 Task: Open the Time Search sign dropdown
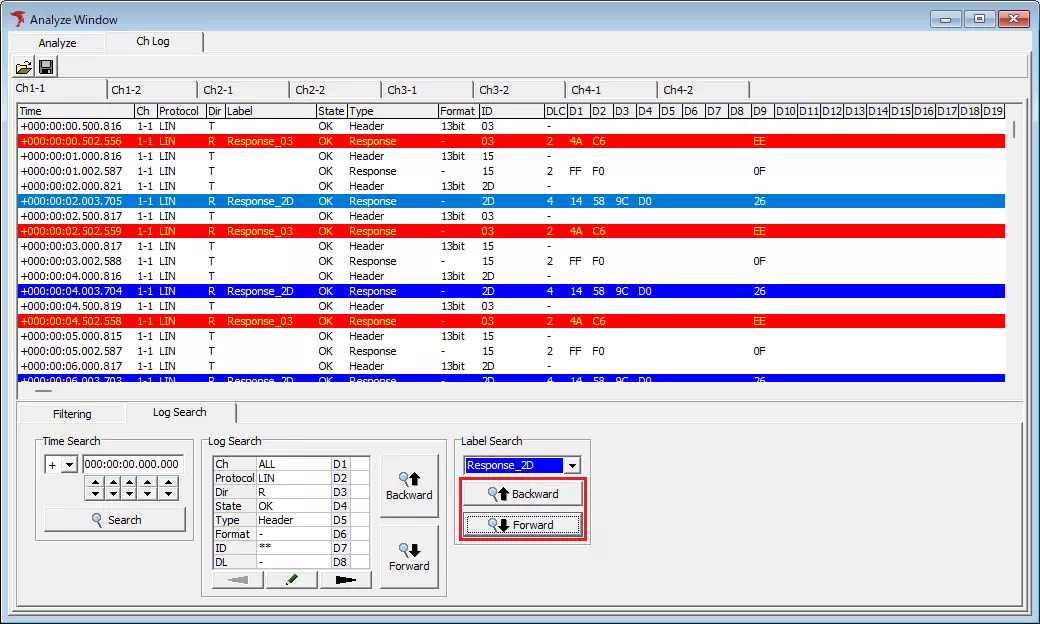click(69, 464)
